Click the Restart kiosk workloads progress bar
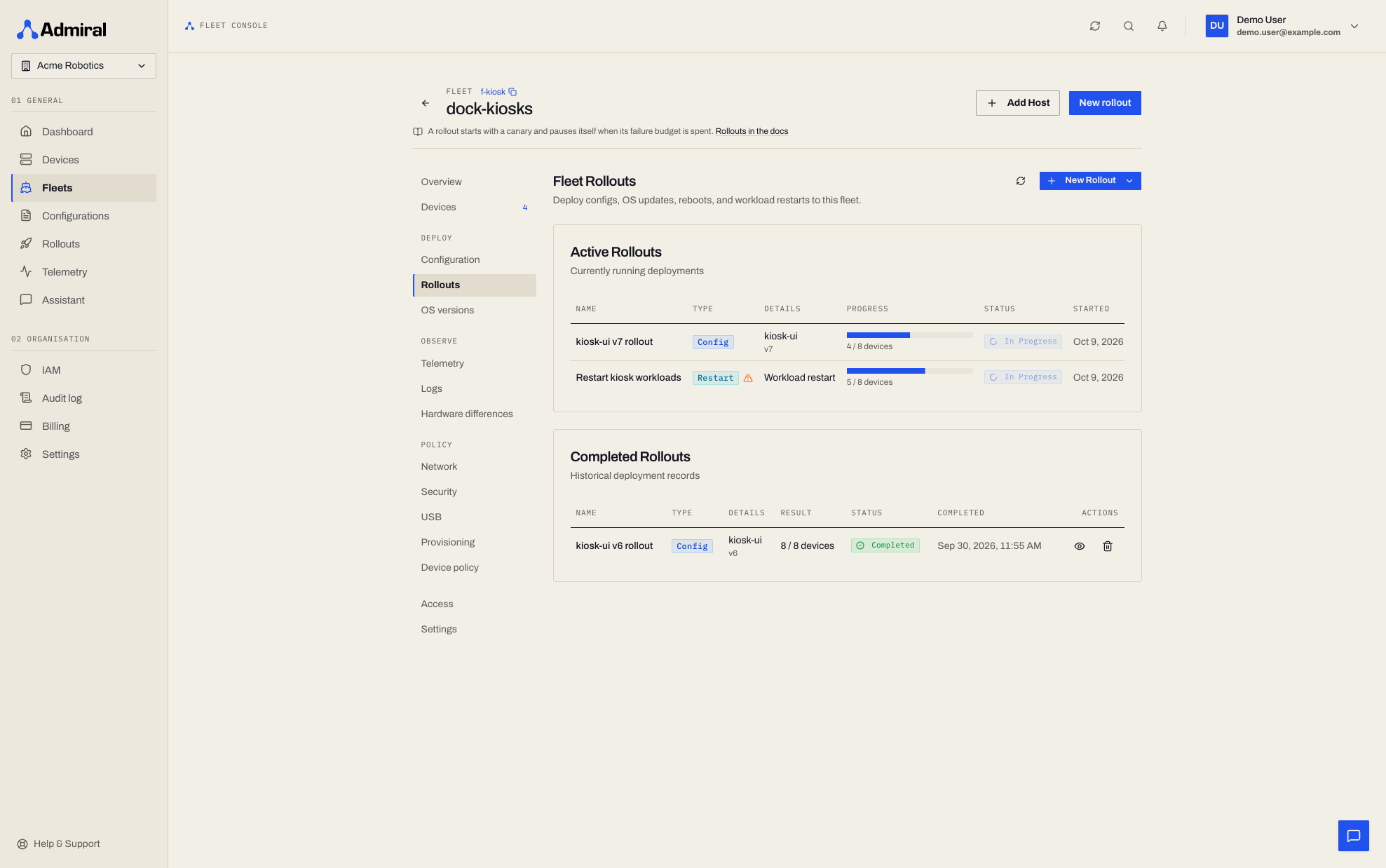Image resolution: width=1386 pixels, height=868 pixels. 909,371
